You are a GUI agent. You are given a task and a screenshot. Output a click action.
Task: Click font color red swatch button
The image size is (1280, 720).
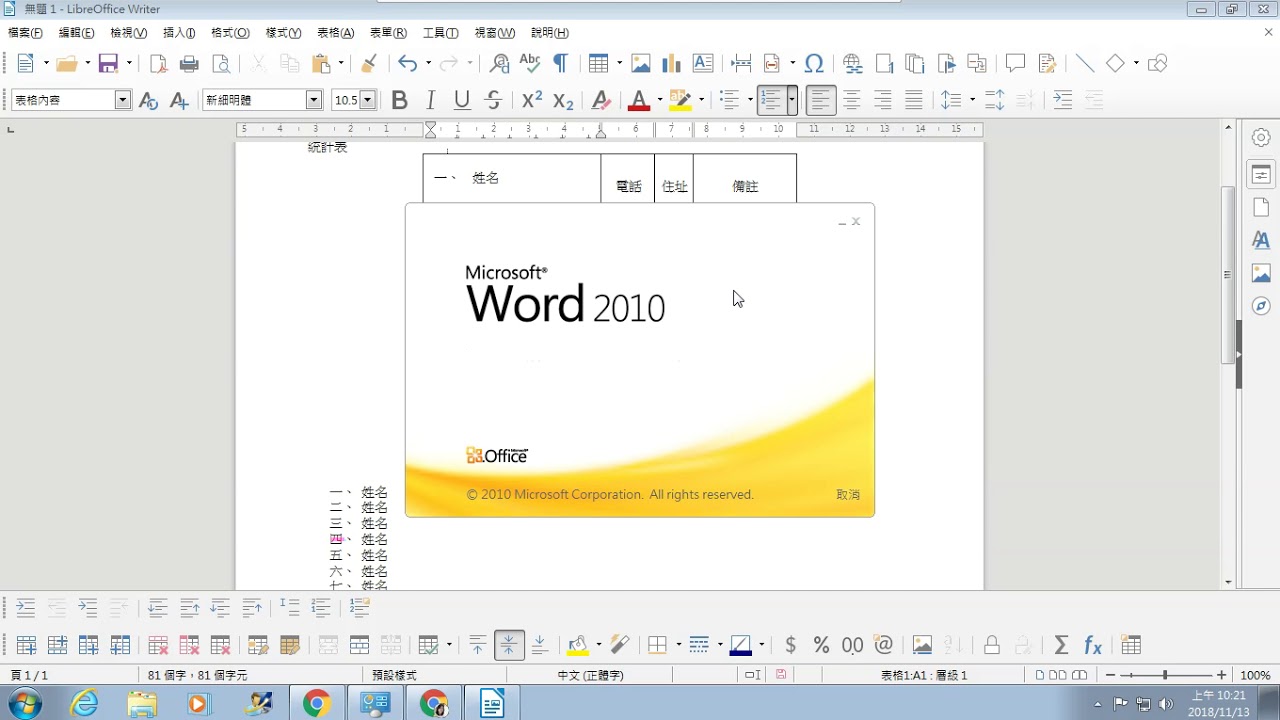point(638,100)
